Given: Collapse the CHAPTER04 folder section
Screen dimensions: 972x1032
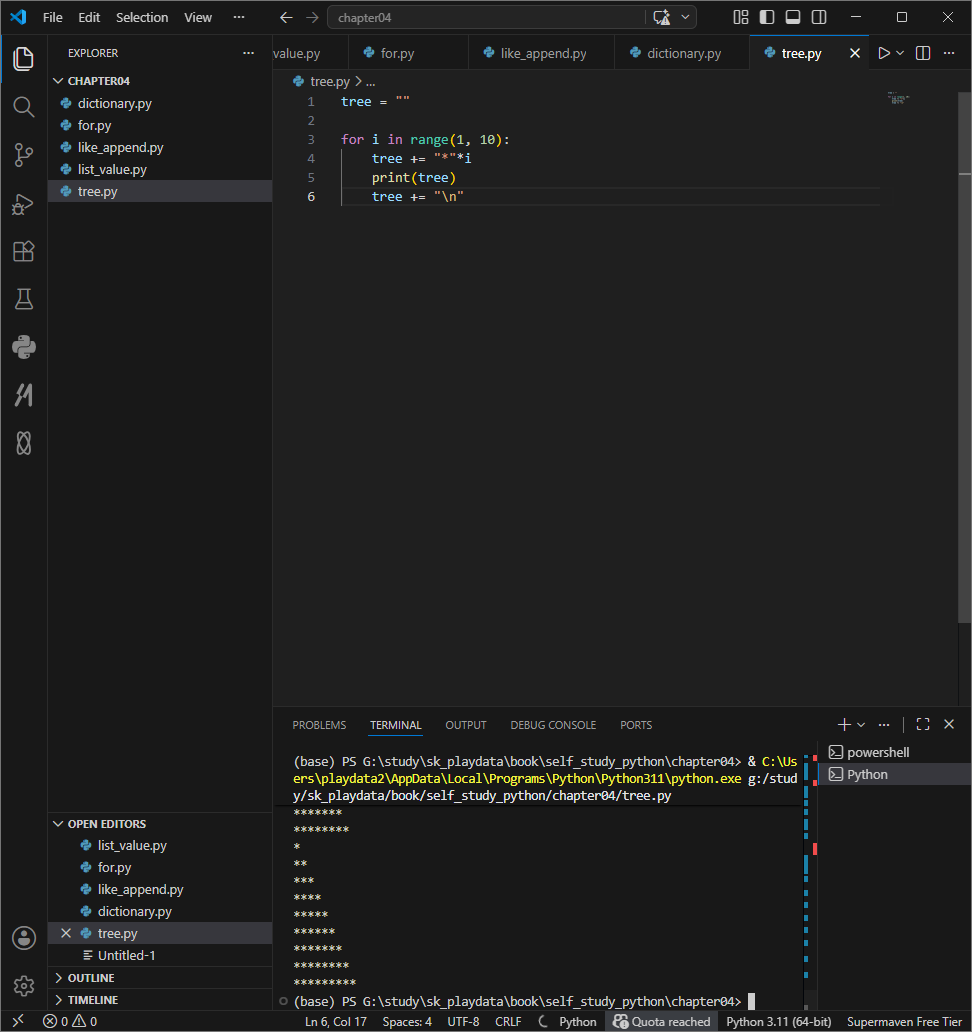Looking at the screenshot, I should click(x=160, y=81).
